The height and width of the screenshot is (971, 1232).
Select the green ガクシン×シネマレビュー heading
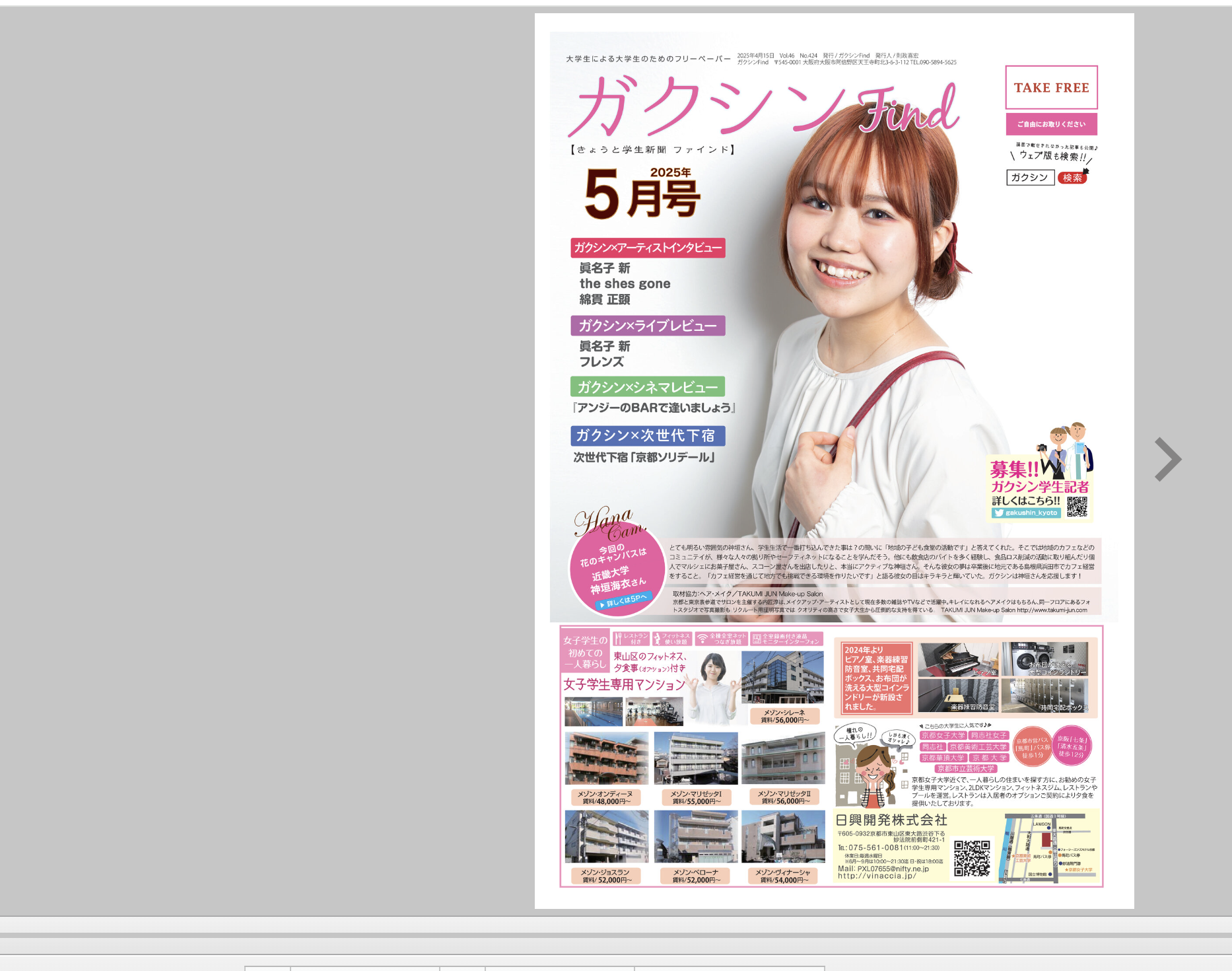pyautogui.click(x=647, y=387)
